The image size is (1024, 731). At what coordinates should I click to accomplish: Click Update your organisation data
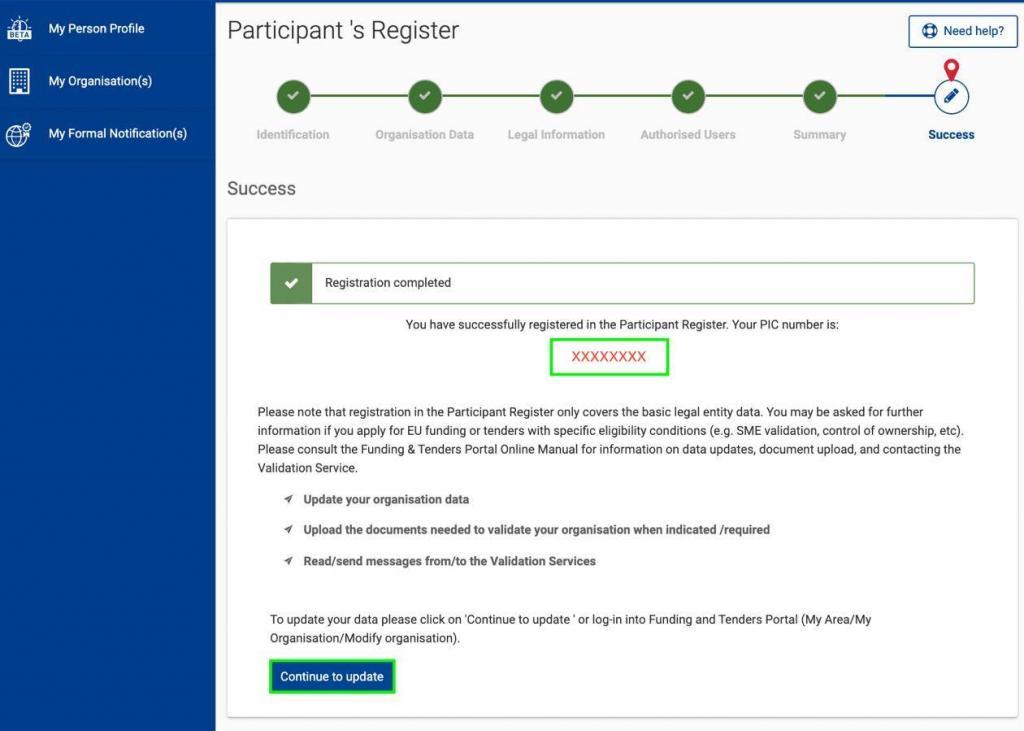click(x=386, y=499)
